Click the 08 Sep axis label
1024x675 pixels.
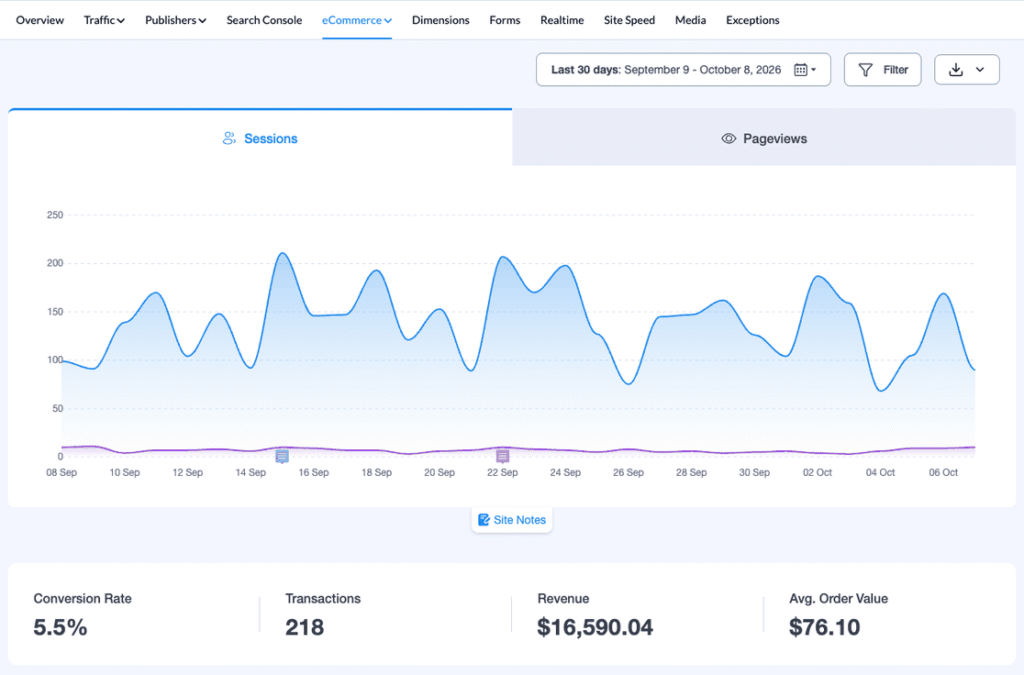click(x=61, y=473)
